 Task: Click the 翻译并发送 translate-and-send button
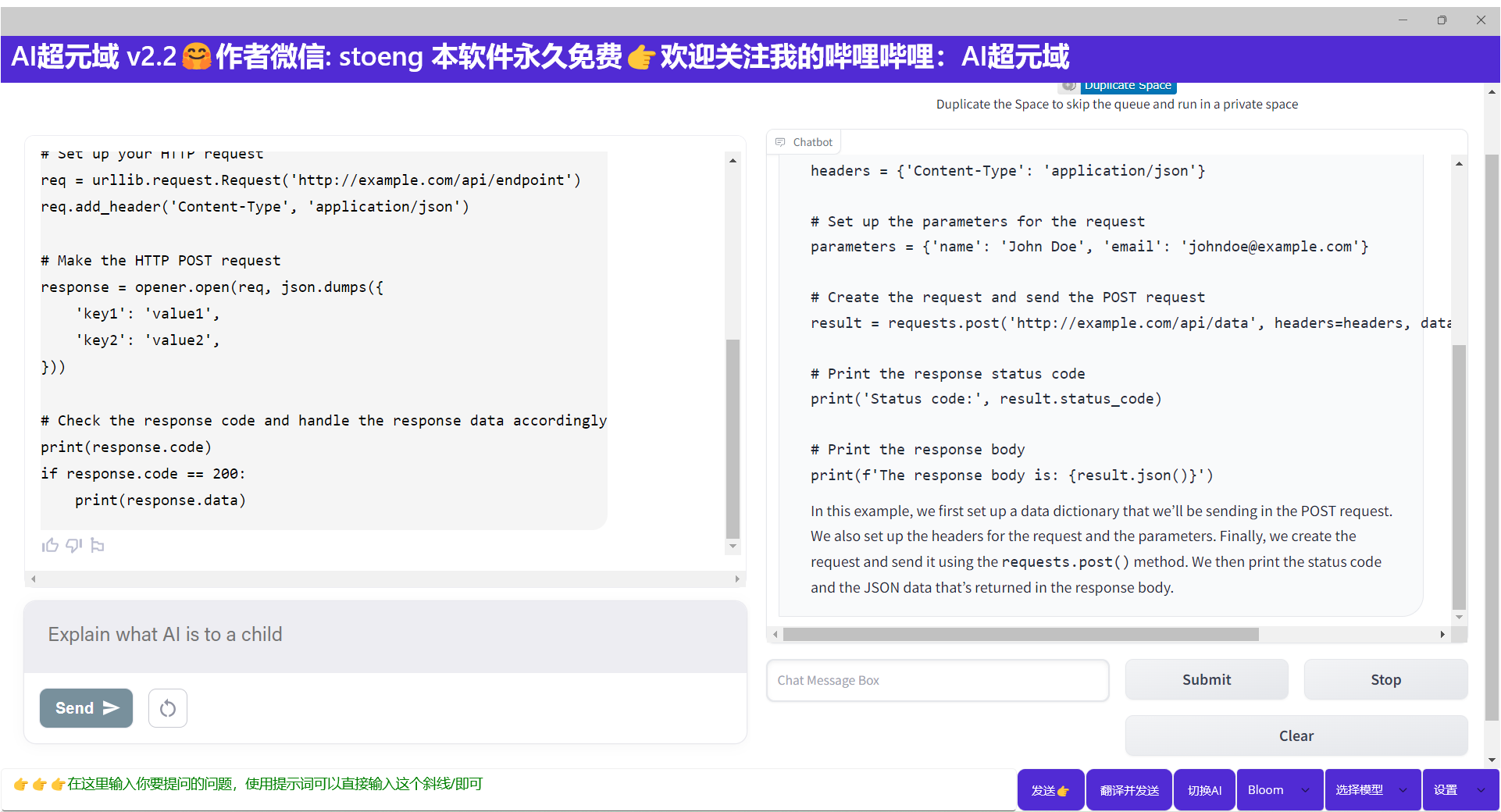click(x=1128, y=790)
